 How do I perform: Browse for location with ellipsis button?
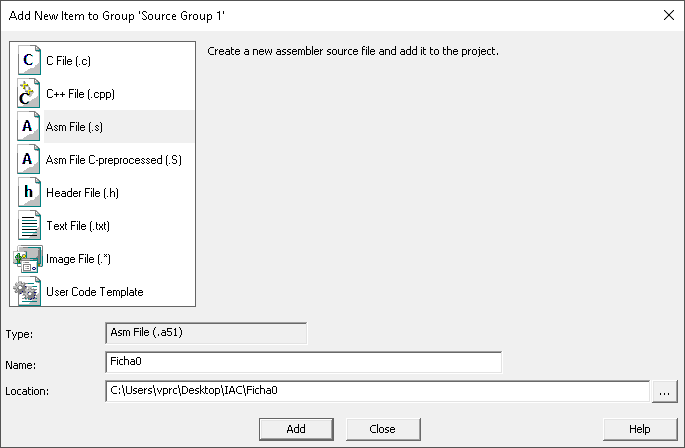click(x=665, y=391)
